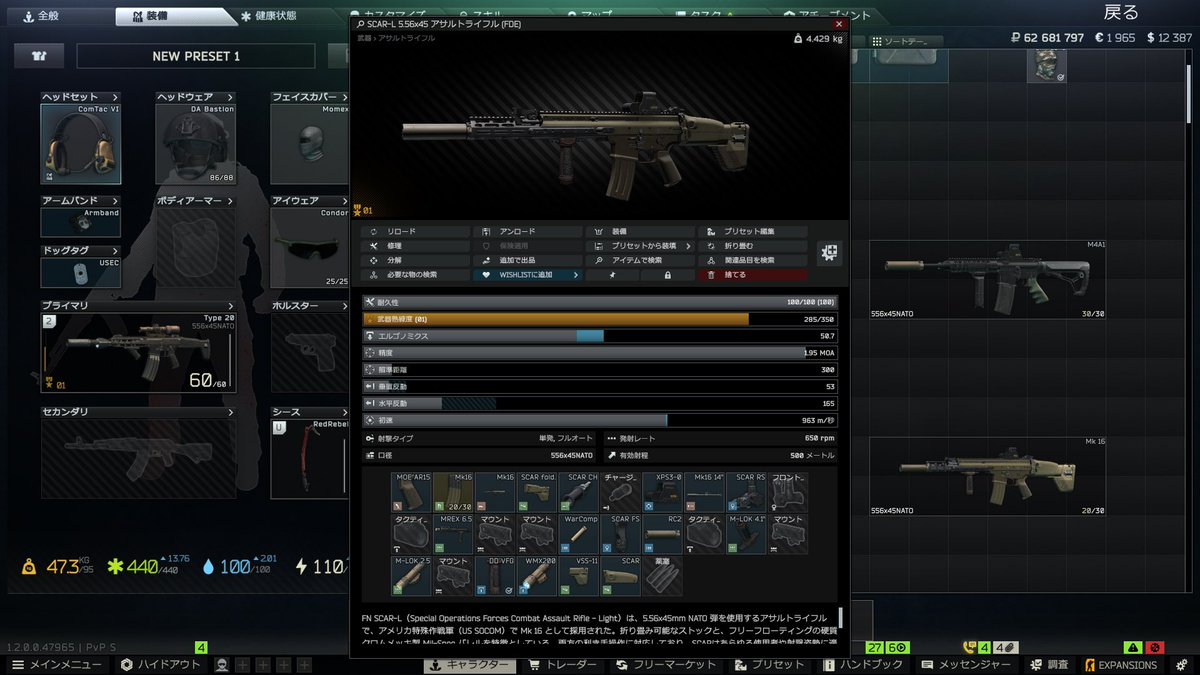Select the SCAR RS rear sight mod
Viewport: 1200px width, 675px height.
pos(747,492)
